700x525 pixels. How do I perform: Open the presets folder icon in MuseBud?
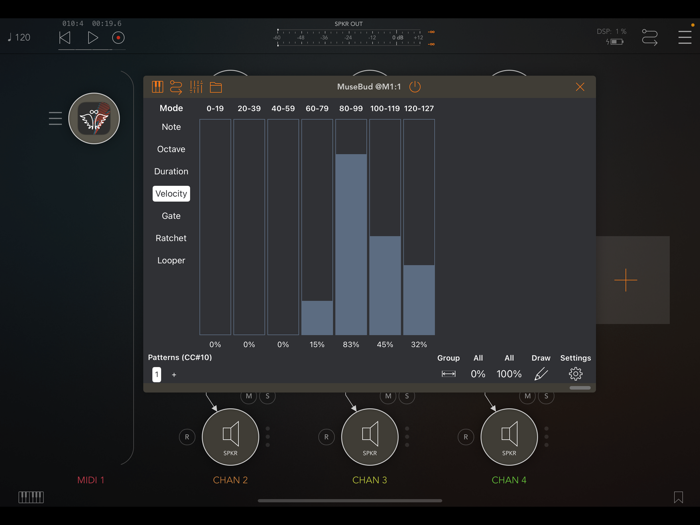pyautogui.click(x=216, y=87)
